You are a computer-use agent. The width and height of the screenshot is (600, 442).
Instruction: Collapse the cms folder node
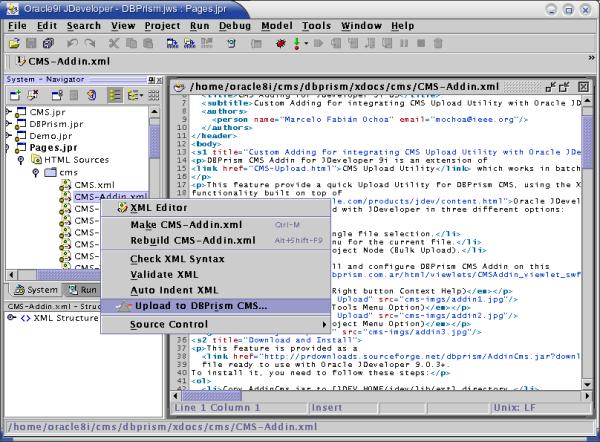pos(36,173)
